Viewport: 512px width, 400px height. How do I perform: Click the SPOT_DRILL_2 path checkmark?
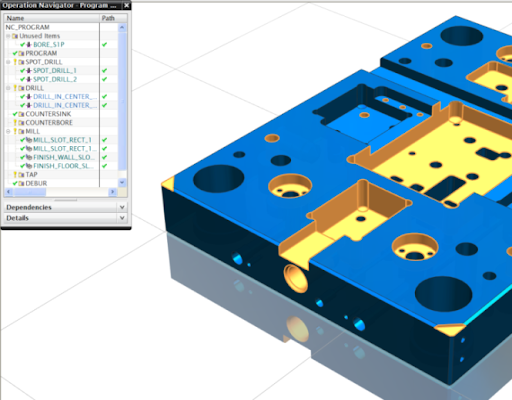pyautogui.click(x=105, y=79)
